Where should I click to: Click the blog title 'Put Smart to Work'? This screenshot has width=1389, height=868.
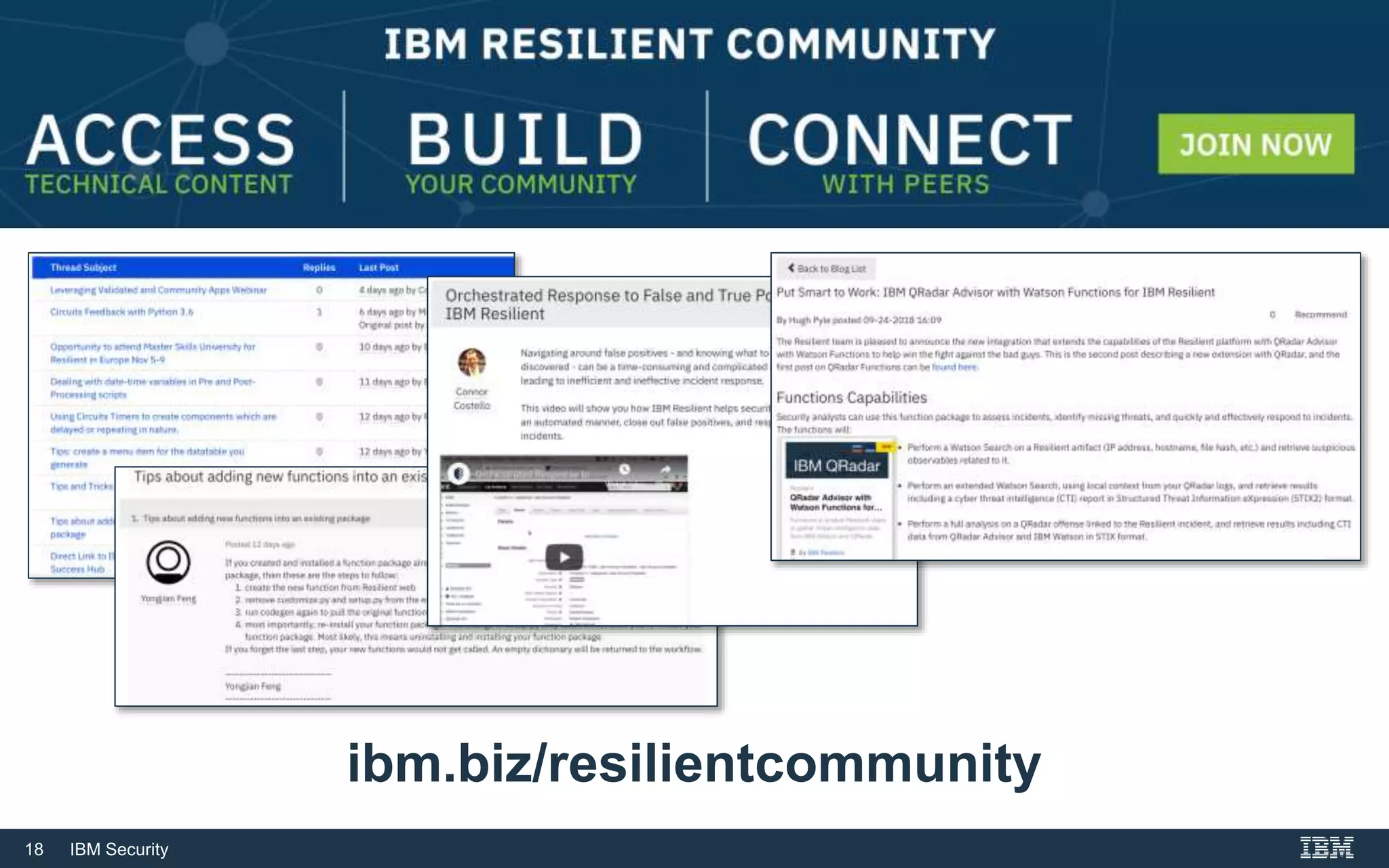click(995, 292)
